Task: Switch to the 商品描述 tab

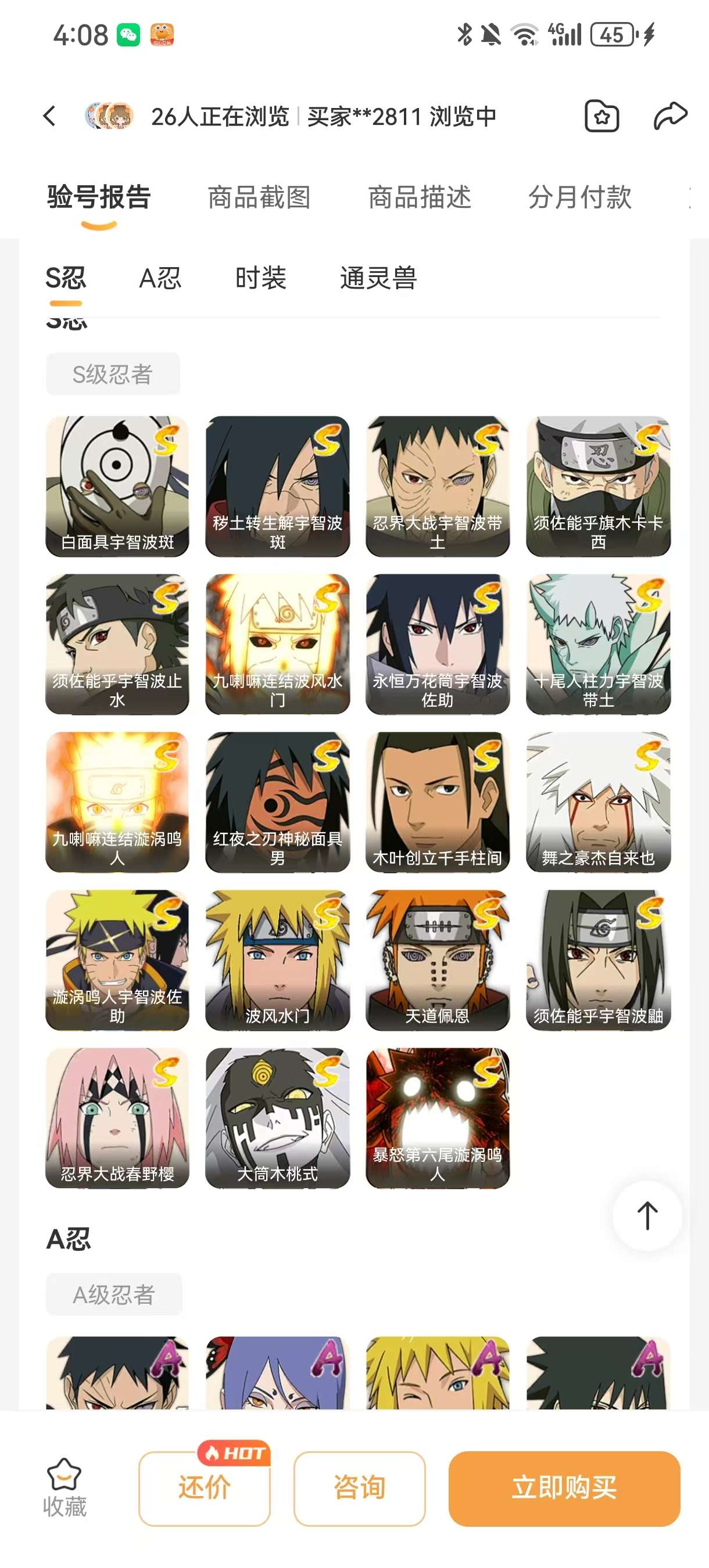Action: pos(420,197)
